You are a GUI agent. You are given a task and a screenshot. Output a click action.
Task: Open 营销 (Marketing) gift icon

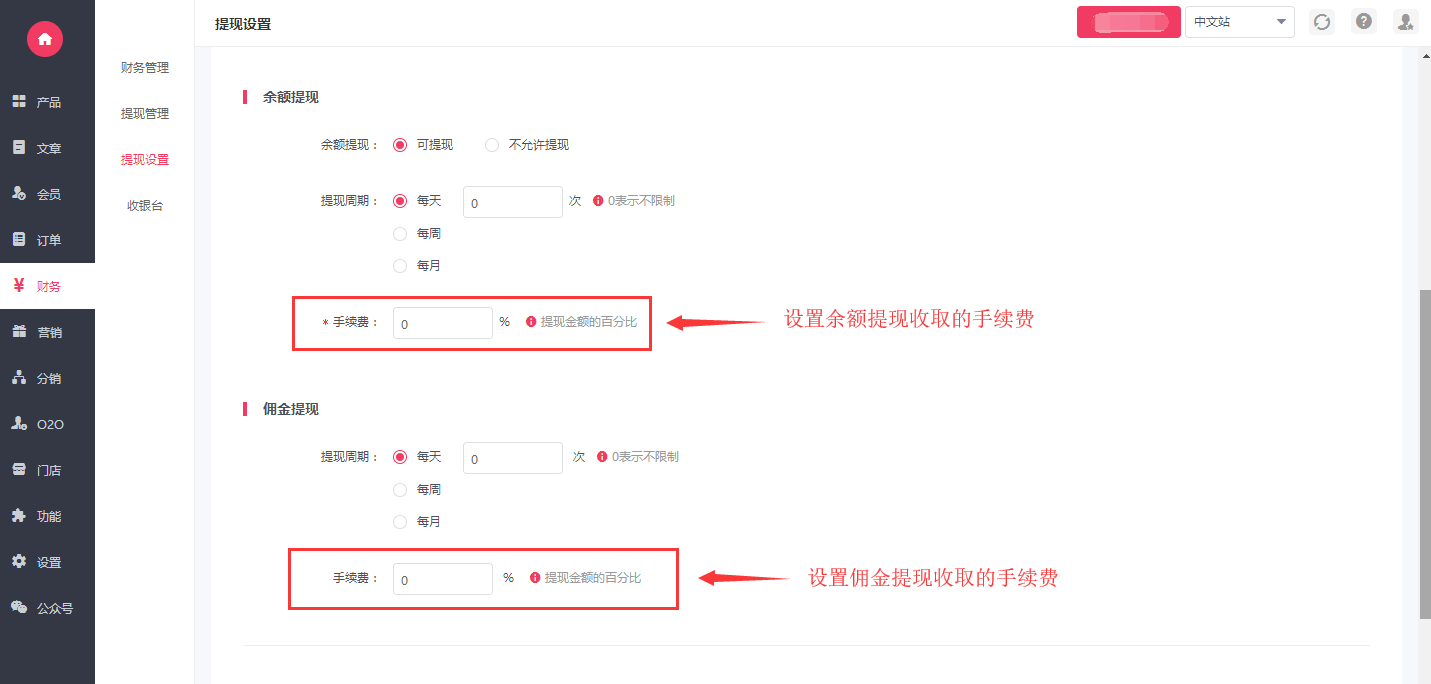coord(19,332)
